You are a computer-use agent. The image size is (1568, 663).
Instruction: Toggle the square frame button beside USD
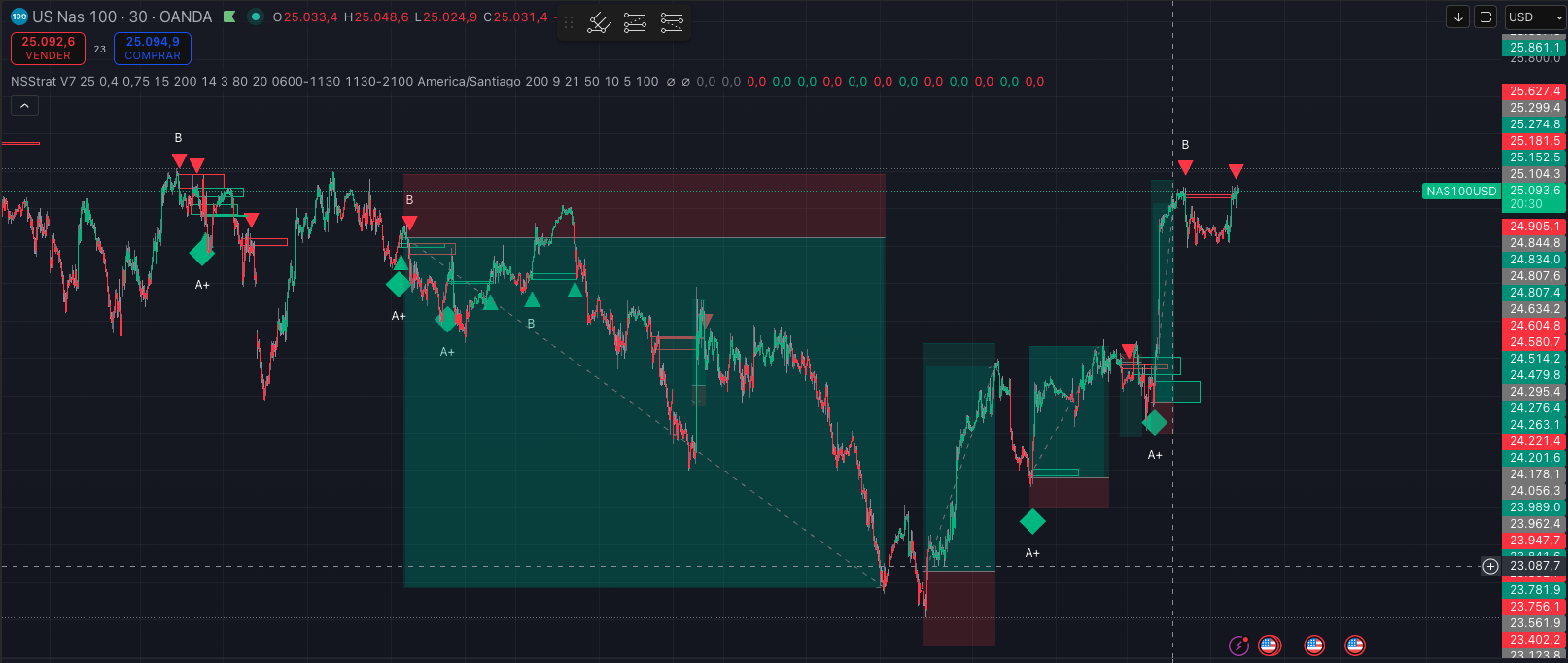[1485, 17]
